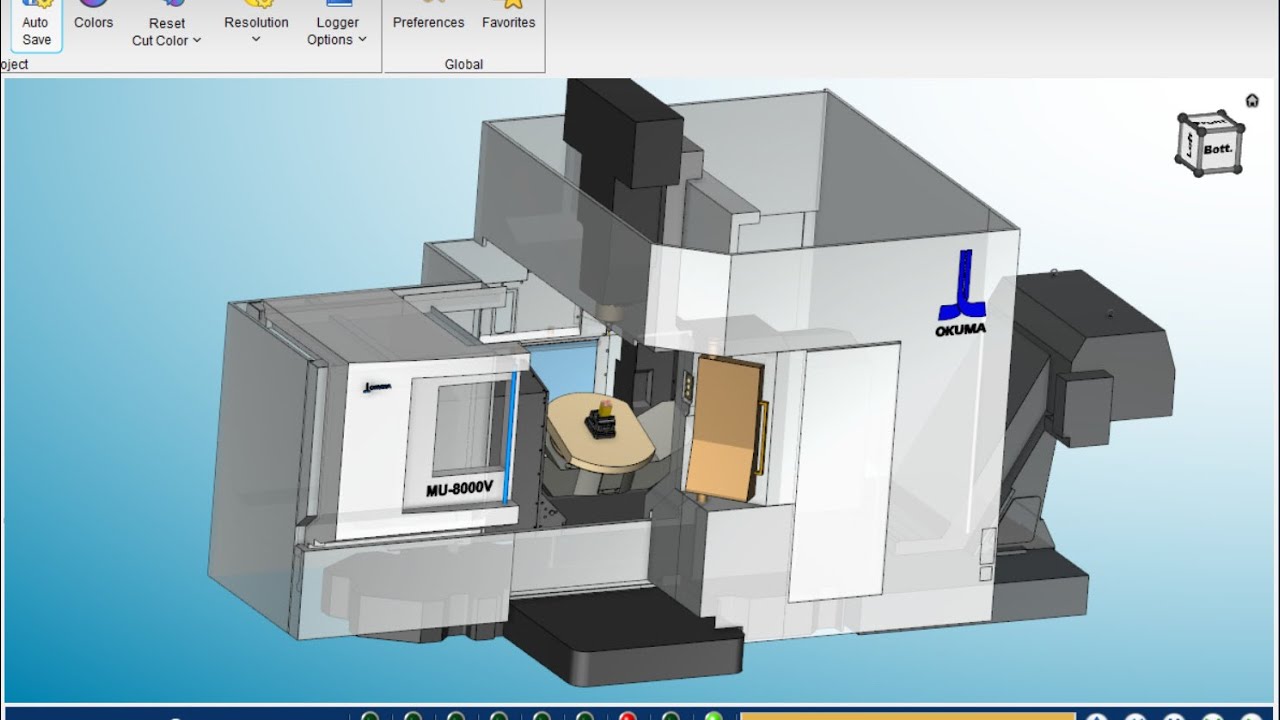The width and height of the screenshot is (1280, 720).
Task: Open Preferences in the Global group
Action: [428, 17]
